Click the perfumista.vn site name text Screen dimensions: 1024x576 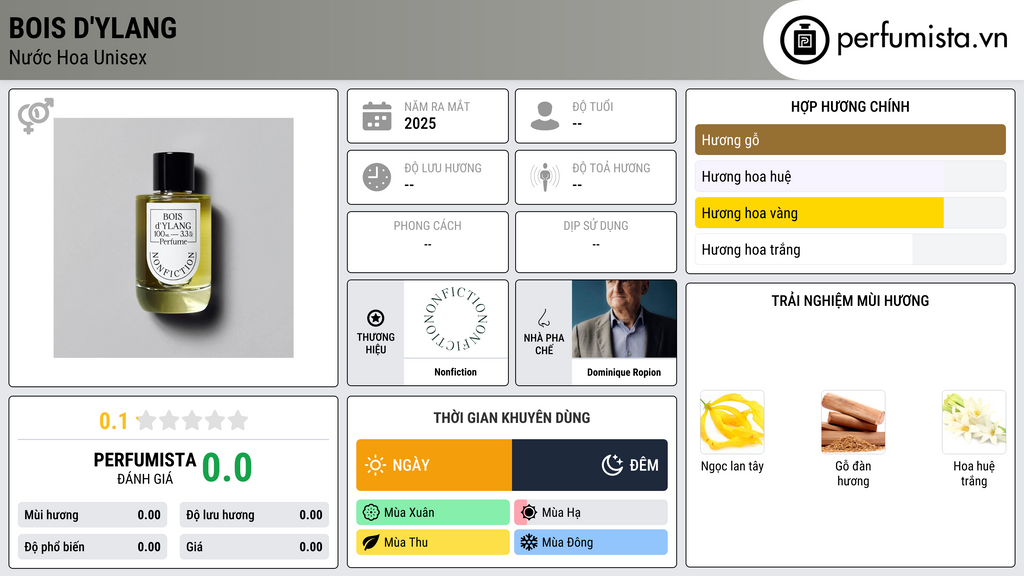[922, 38]
